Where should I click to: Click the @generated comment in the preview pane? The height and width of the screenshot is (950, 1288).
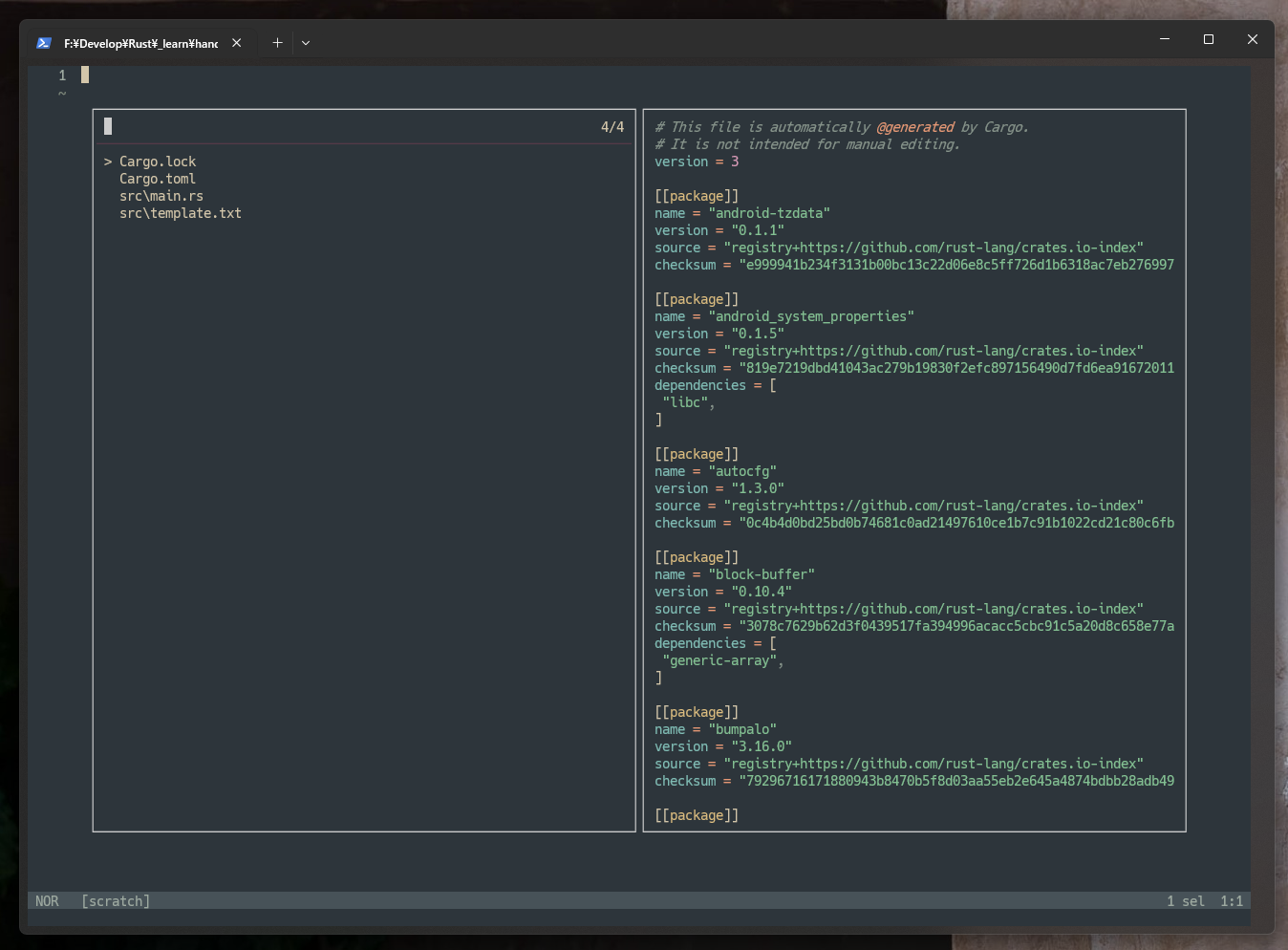[x=914, y=126]
